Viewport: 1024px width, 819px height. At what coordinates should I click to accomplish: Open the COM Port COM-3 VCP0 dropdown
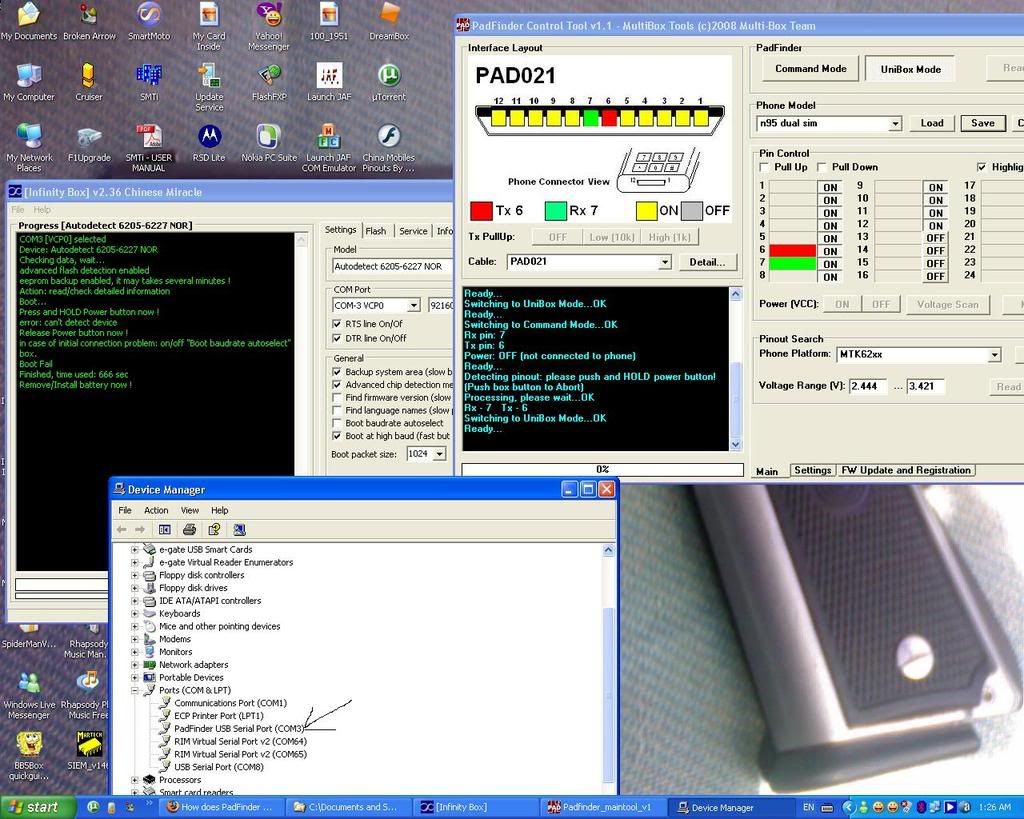click(413, 306)
